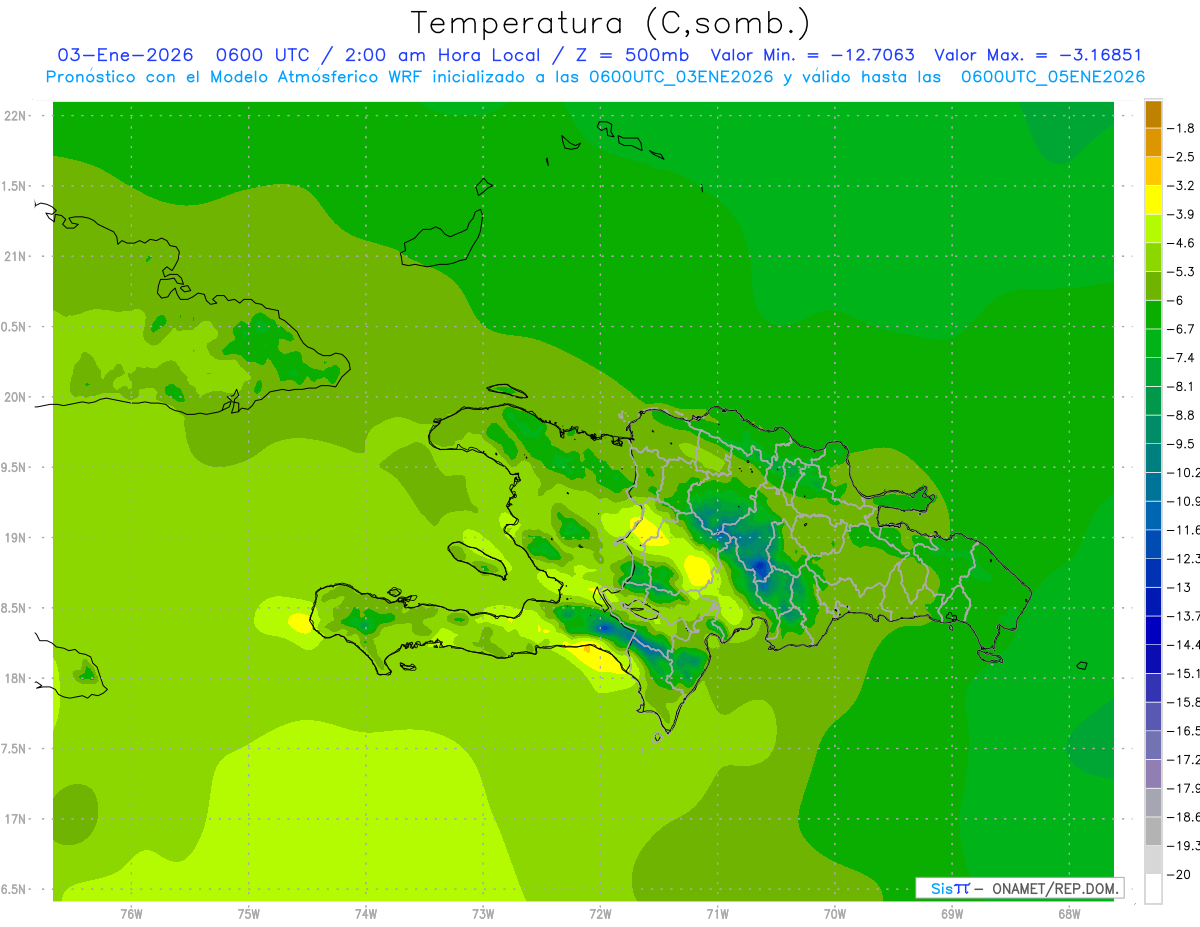Pick the gray swatch between -18.6 and -19.3
Image resolution: width=1200 pixels, height=927 pixels.
coord(1153,831)
